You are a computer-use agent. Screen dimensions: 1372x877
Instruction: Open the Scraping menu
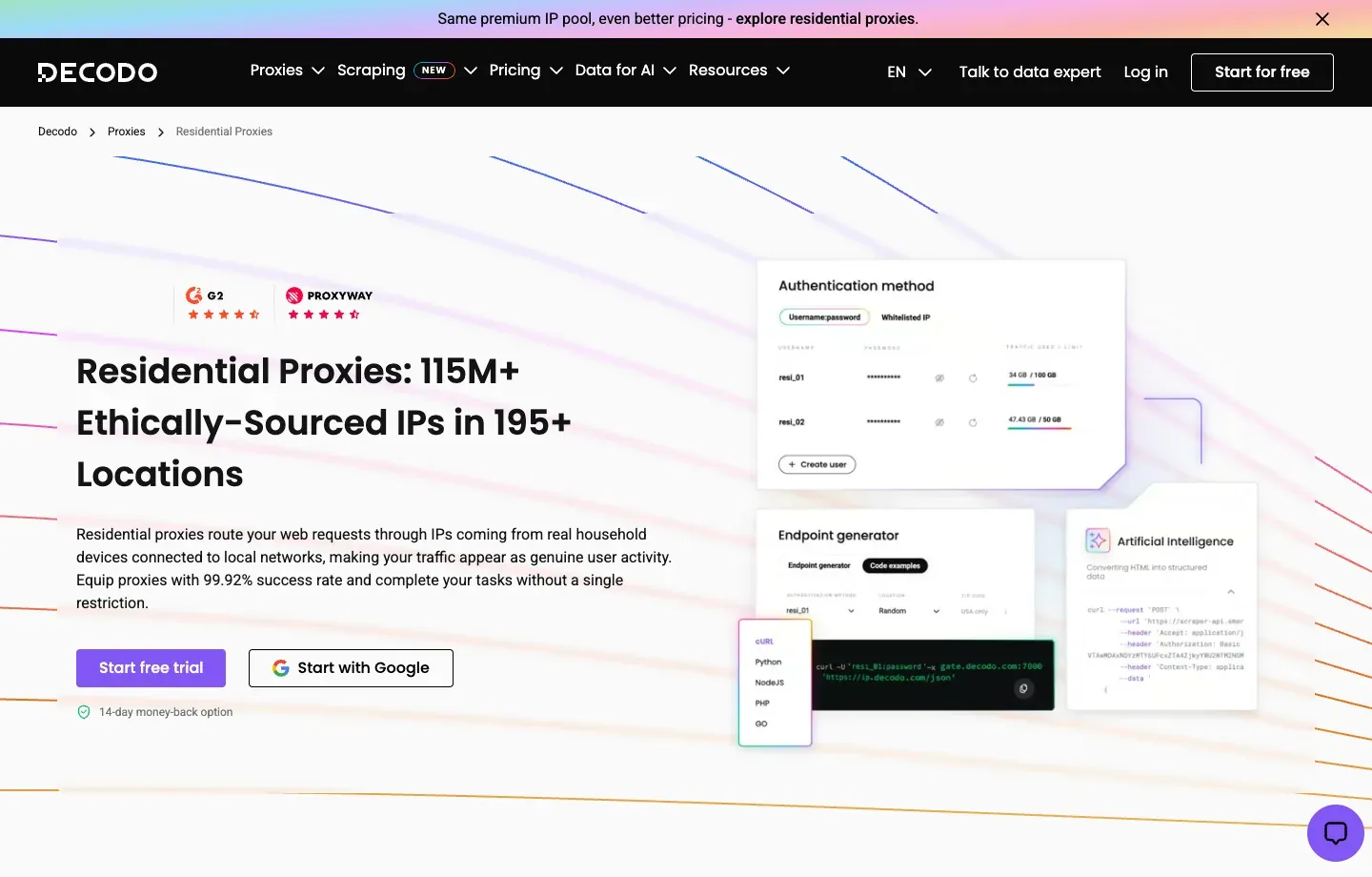click(372, 71)
